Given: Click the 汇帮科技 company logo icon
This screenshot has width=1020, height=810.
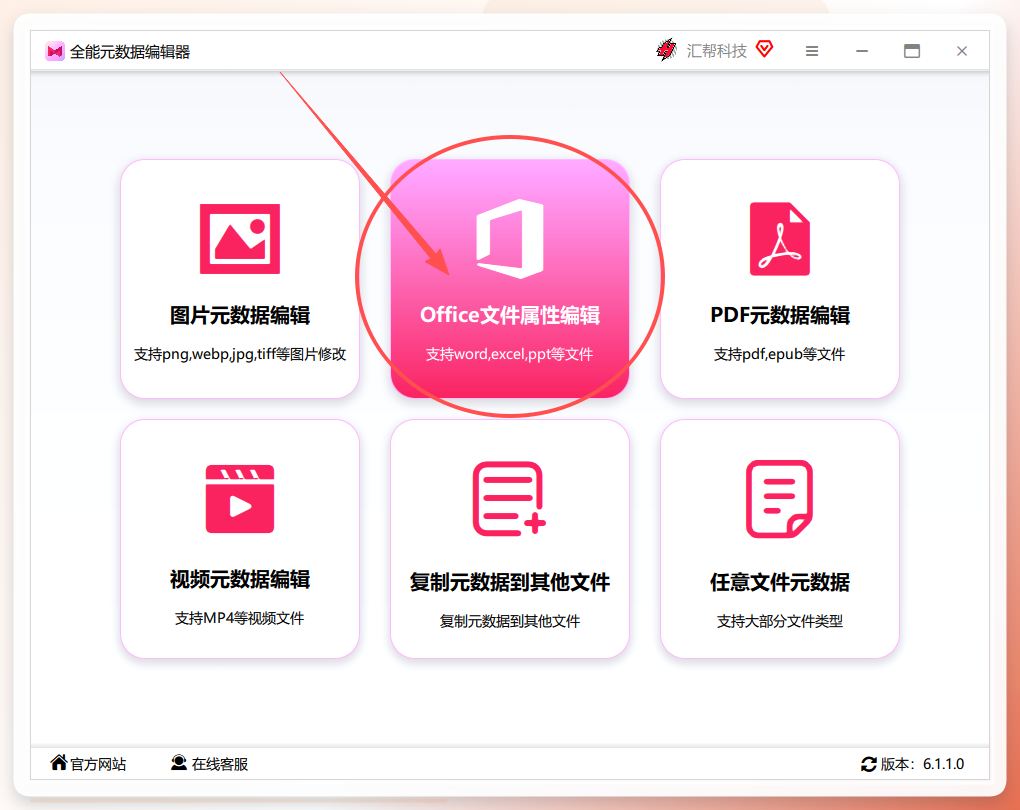Looking at the screenshot, I should tap(667, 50).
